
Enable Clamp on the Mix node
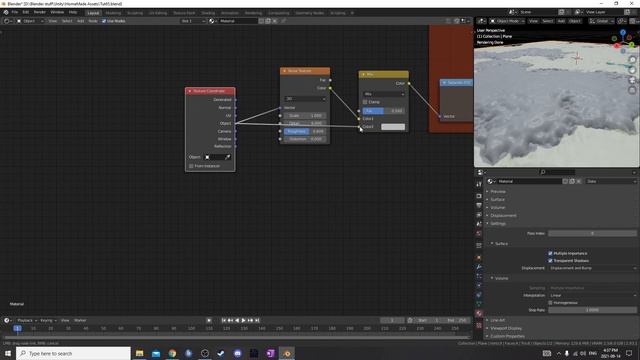[365, 102]
